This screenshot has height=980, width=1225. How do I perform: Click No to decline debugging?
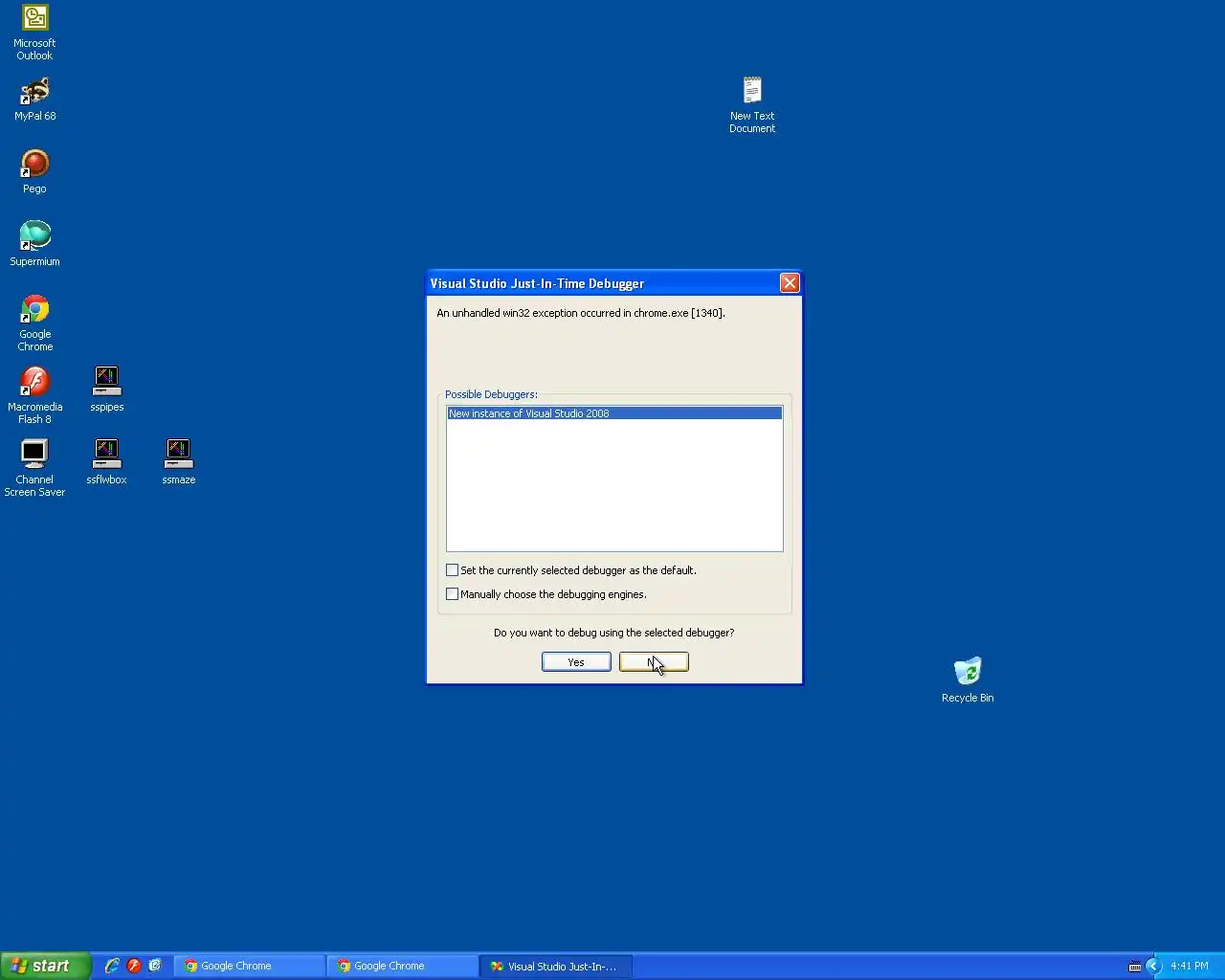click(654, 662)
